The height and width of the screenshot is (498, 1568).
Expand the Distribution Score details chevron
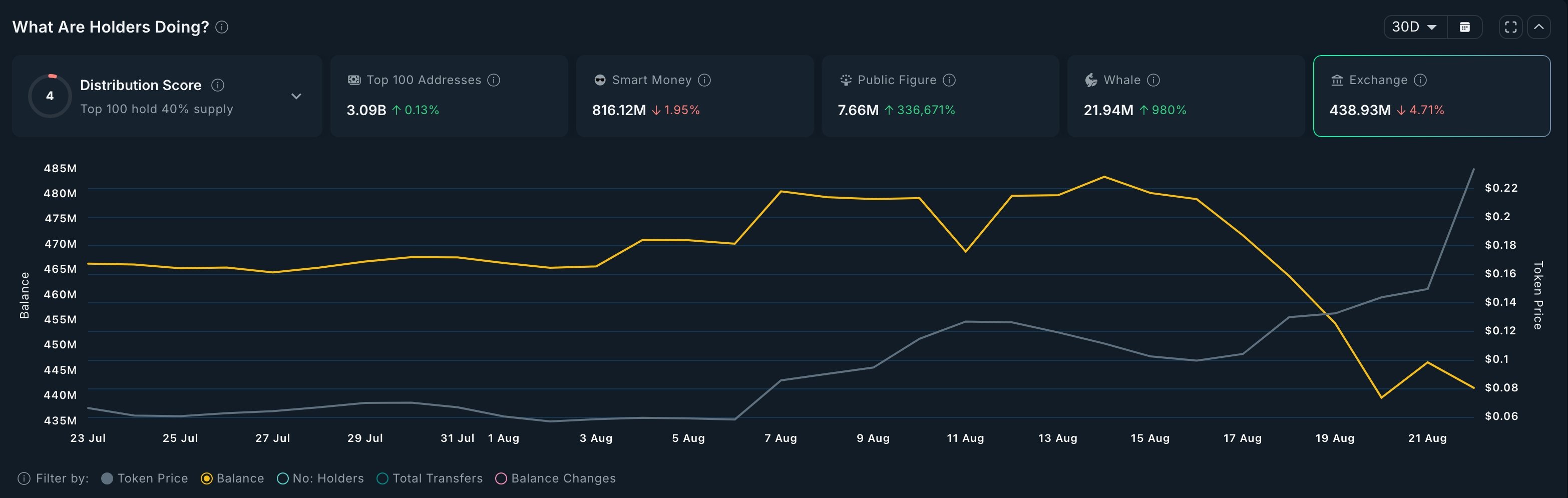pos(296,96)
